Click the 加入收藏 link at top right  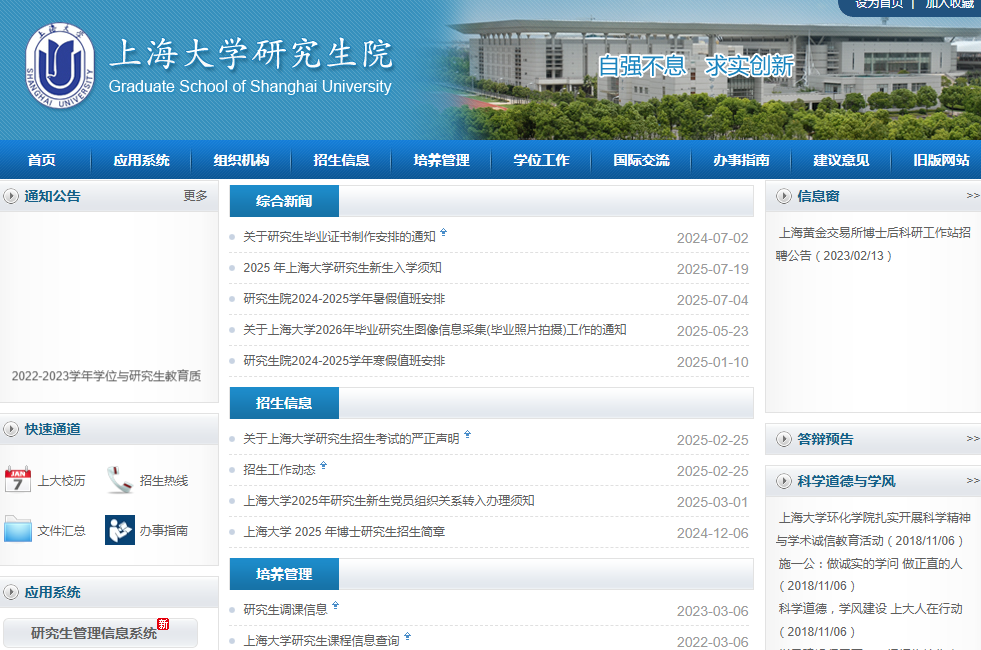(x=948, y=4)
